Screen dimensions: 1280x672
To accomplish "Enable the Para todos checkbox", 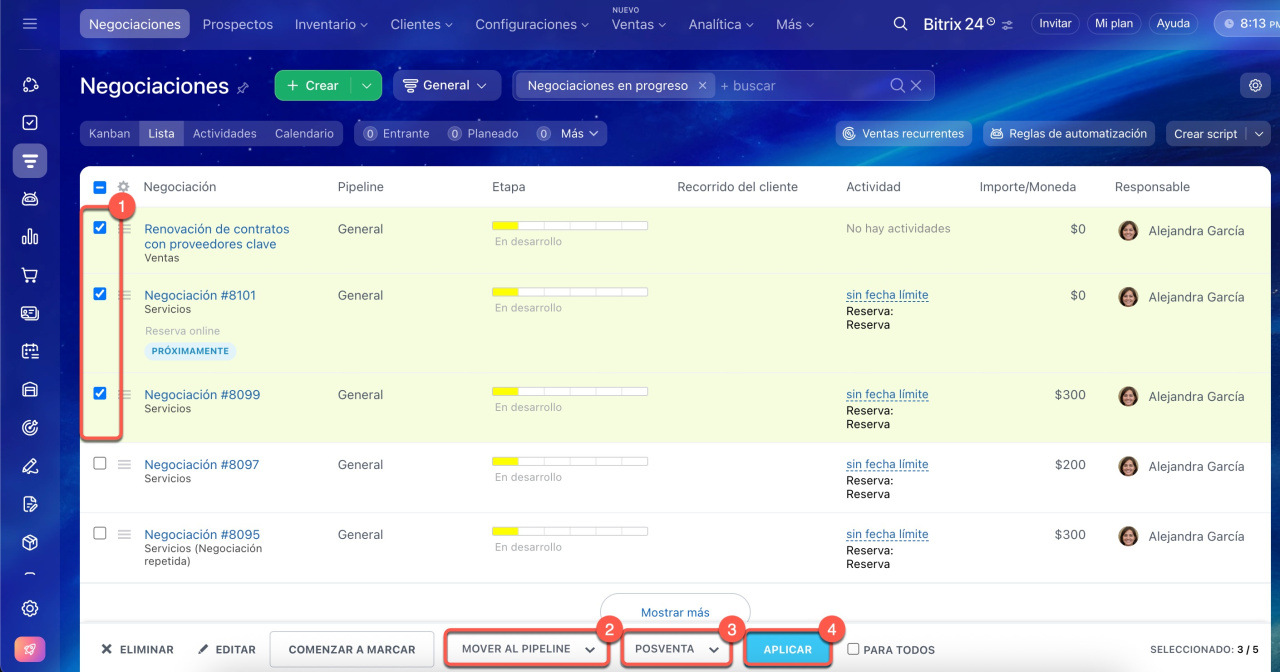I will point(853,649).
